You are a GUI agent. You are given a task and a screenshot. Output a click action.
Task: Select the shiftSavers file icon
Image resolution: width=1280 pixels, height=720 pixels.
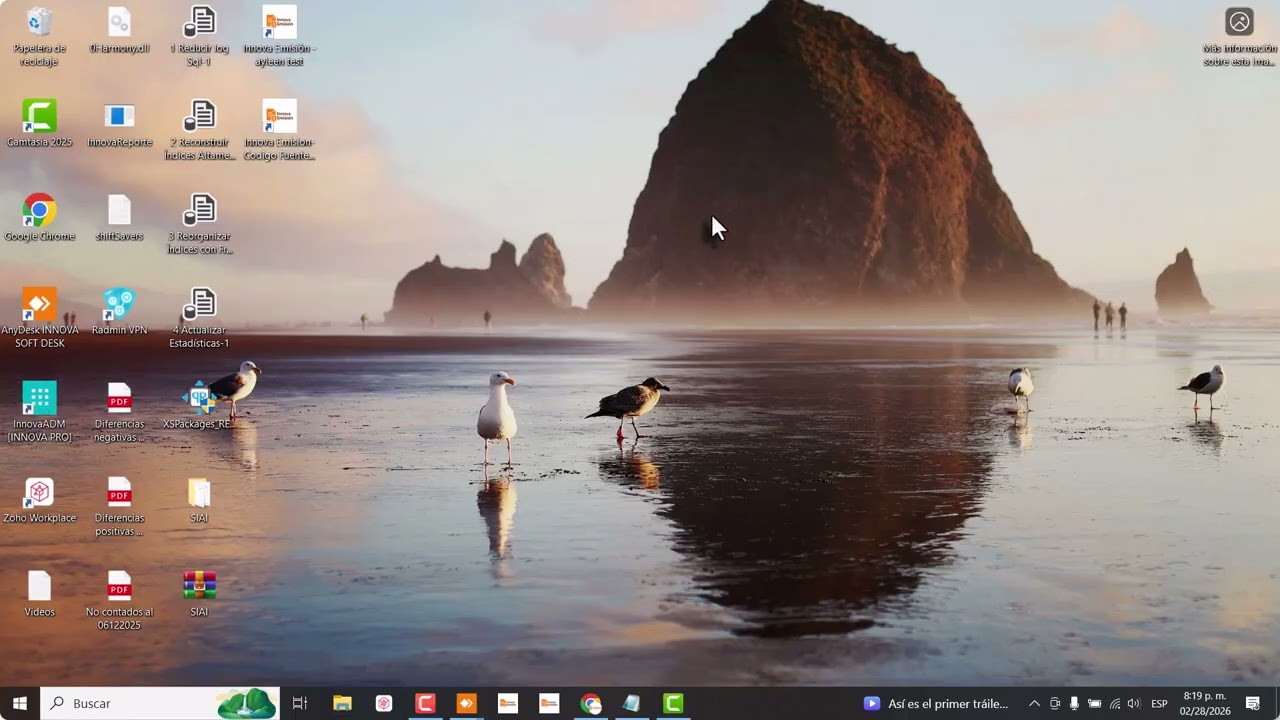119,218
